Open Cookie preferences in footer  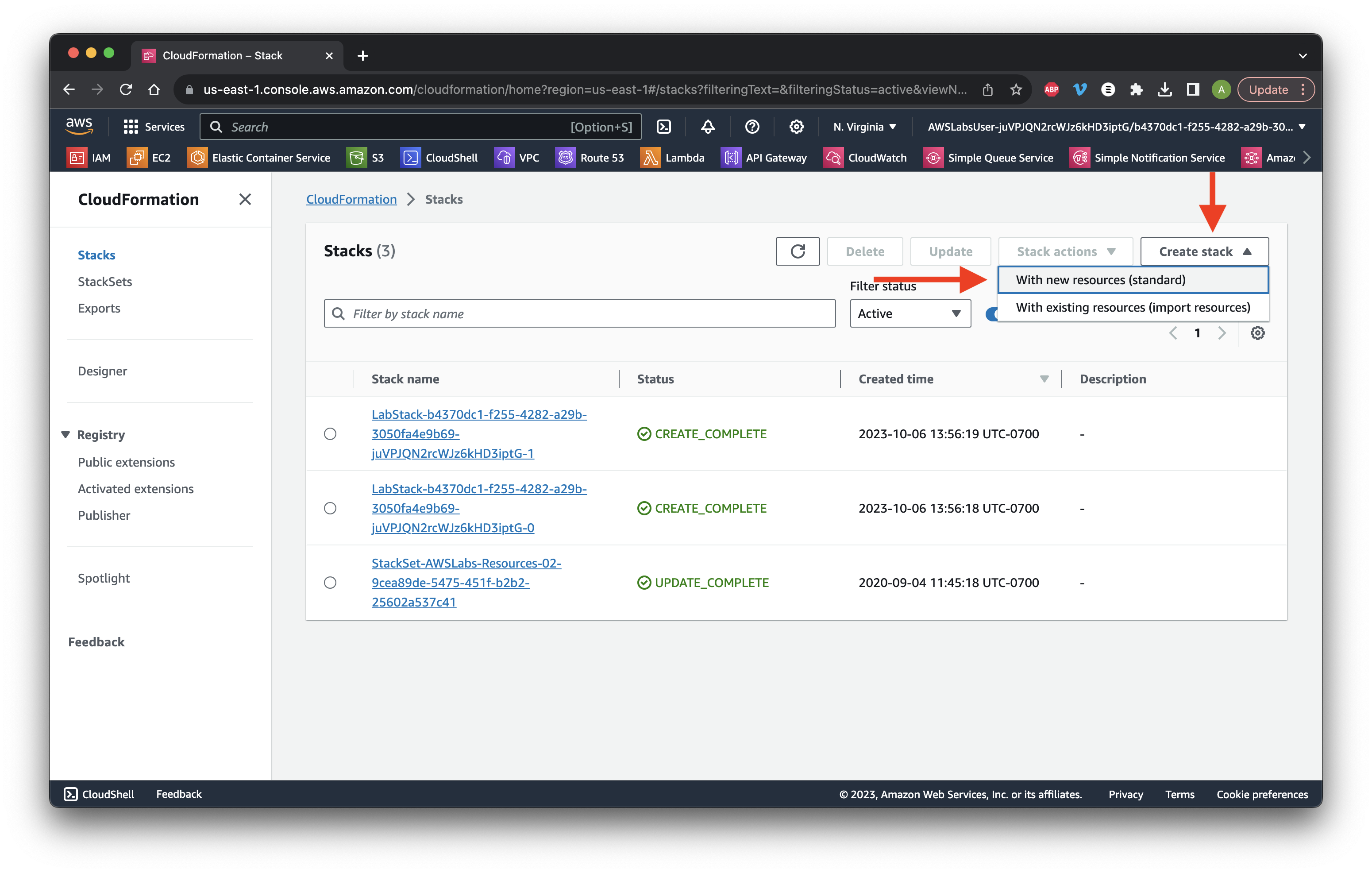tap(1262, 794)
